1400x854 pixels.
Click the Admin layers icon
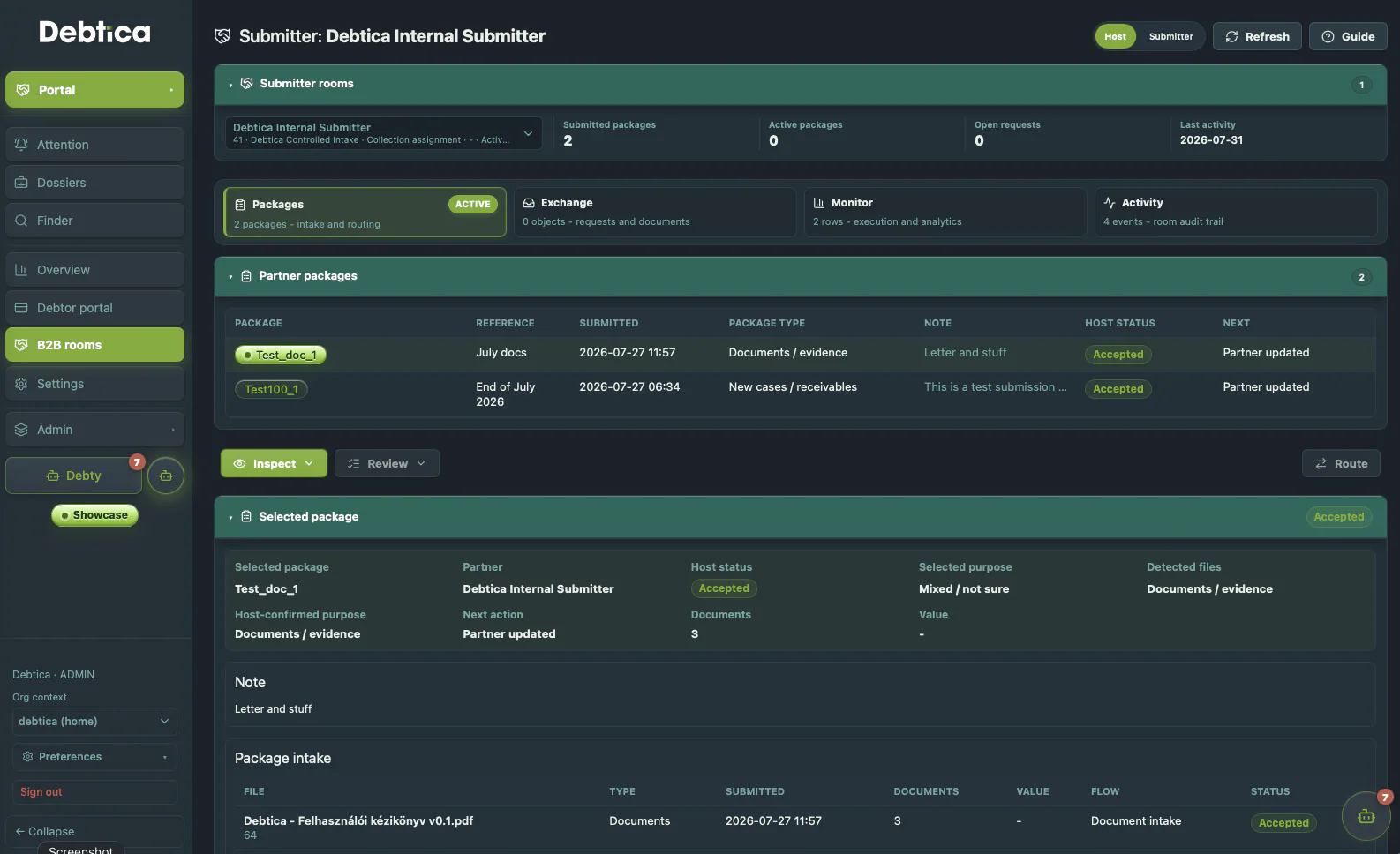point(21,430)
